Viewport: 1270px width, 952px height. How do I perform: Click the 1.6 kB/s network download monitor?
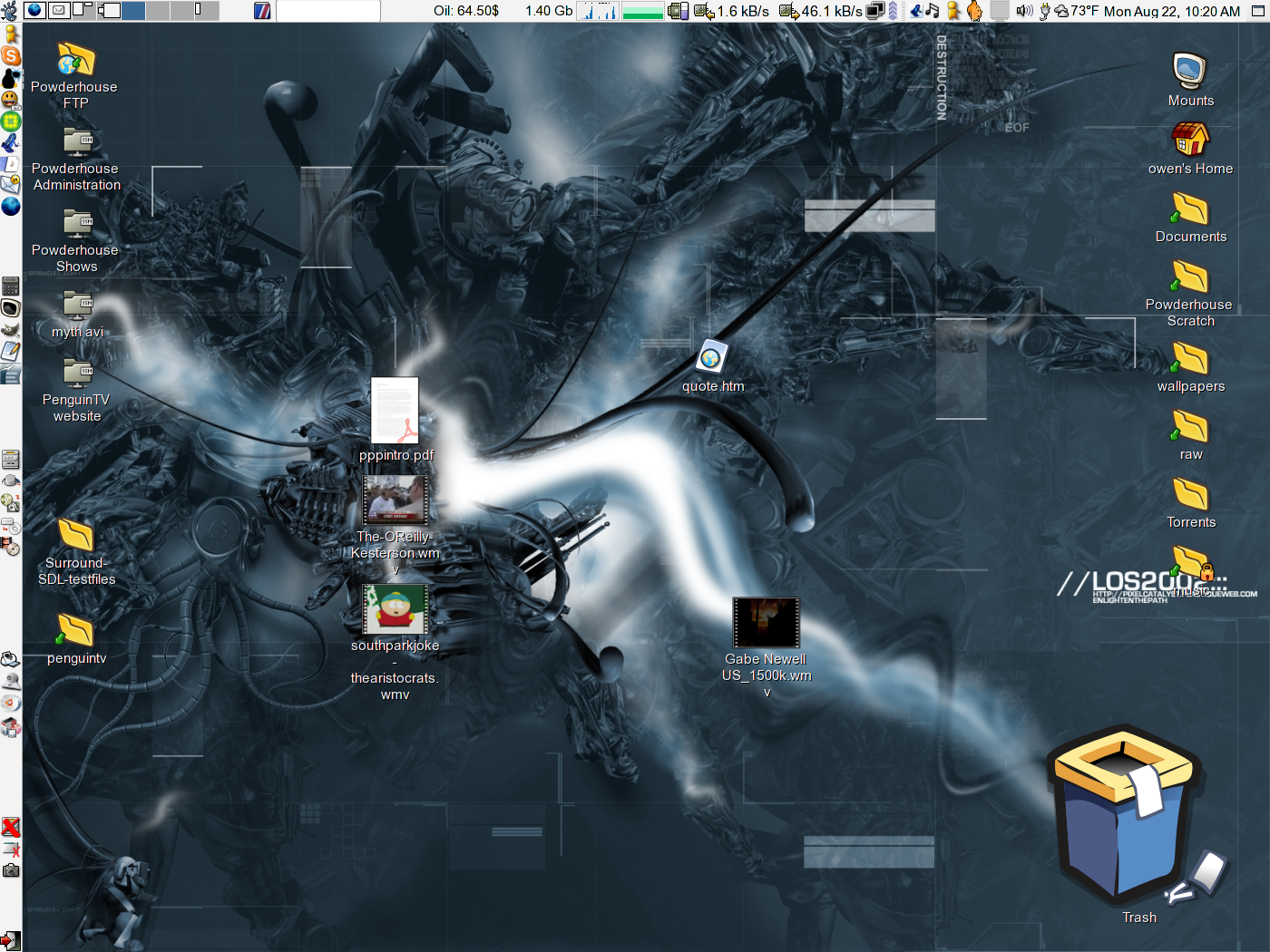732,11
